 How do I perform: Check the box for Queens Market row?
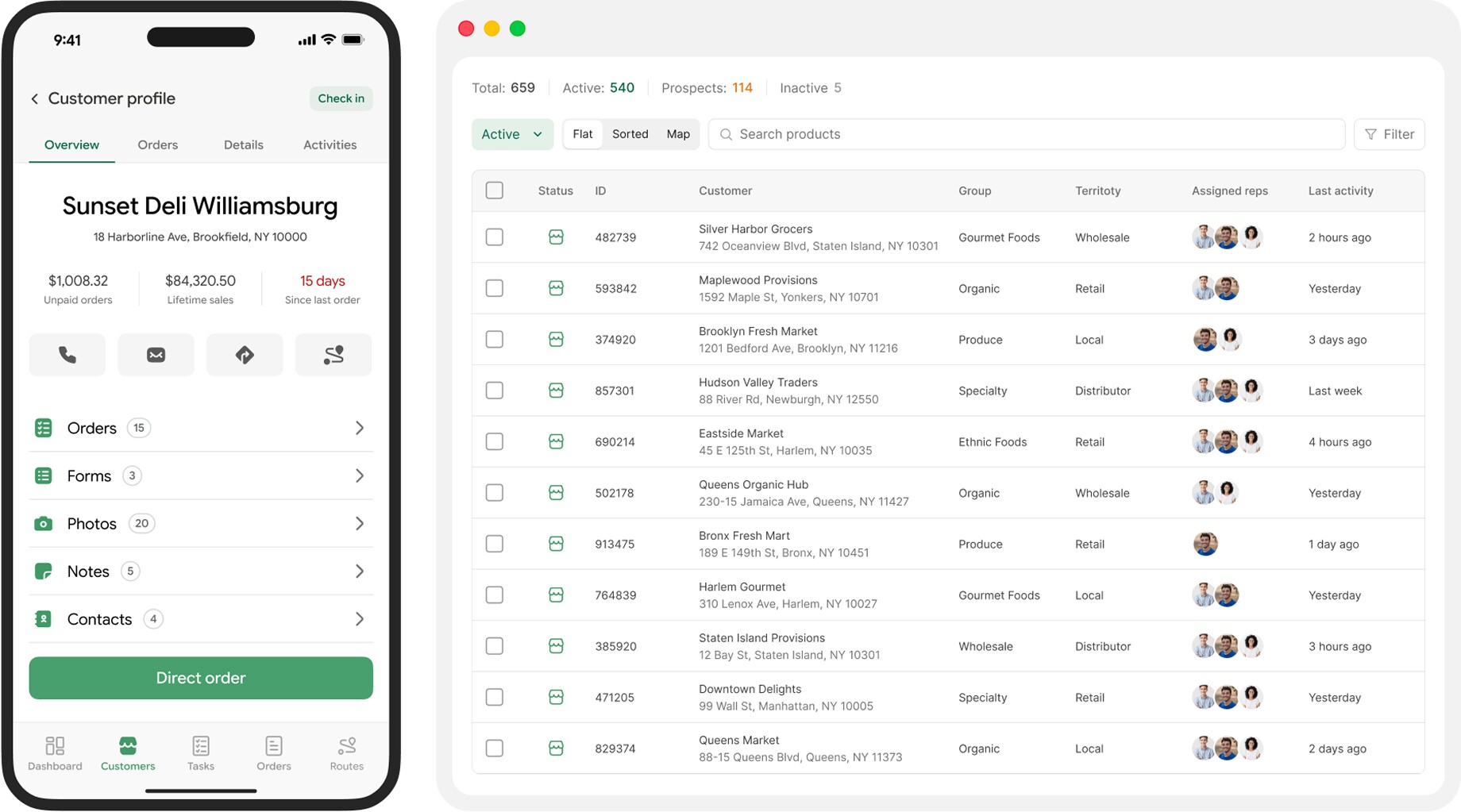coord(495,748)
